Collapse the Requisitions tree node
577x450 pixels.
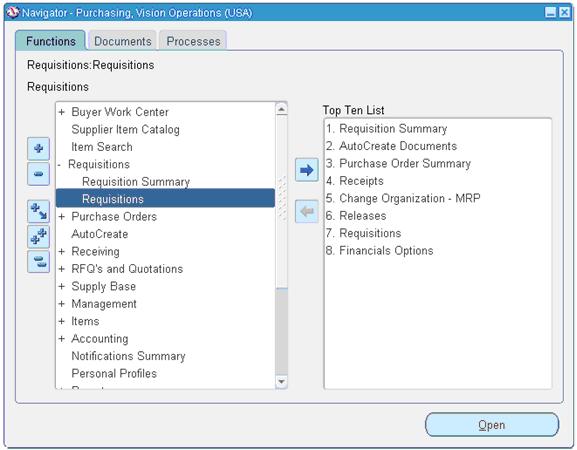tap(59, 164)
